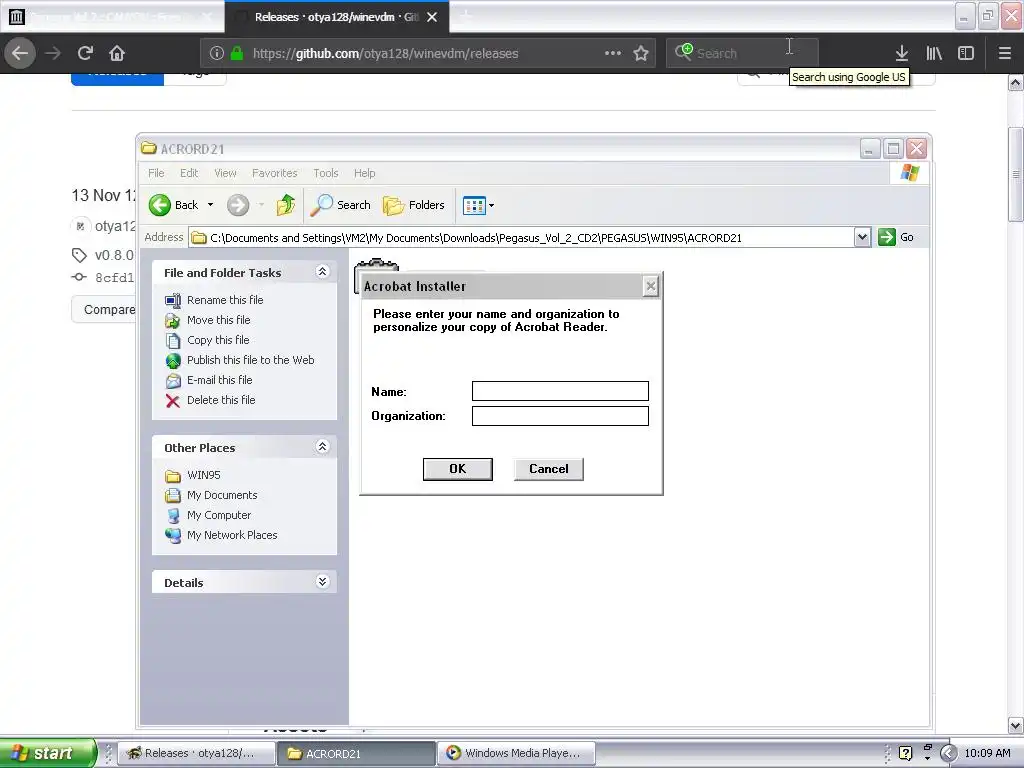The width and height of the screenshot is (1024, 768).
Task: Close the Acrobat Installer dialog
Action: pyautogui.click(x=650, y=286)
